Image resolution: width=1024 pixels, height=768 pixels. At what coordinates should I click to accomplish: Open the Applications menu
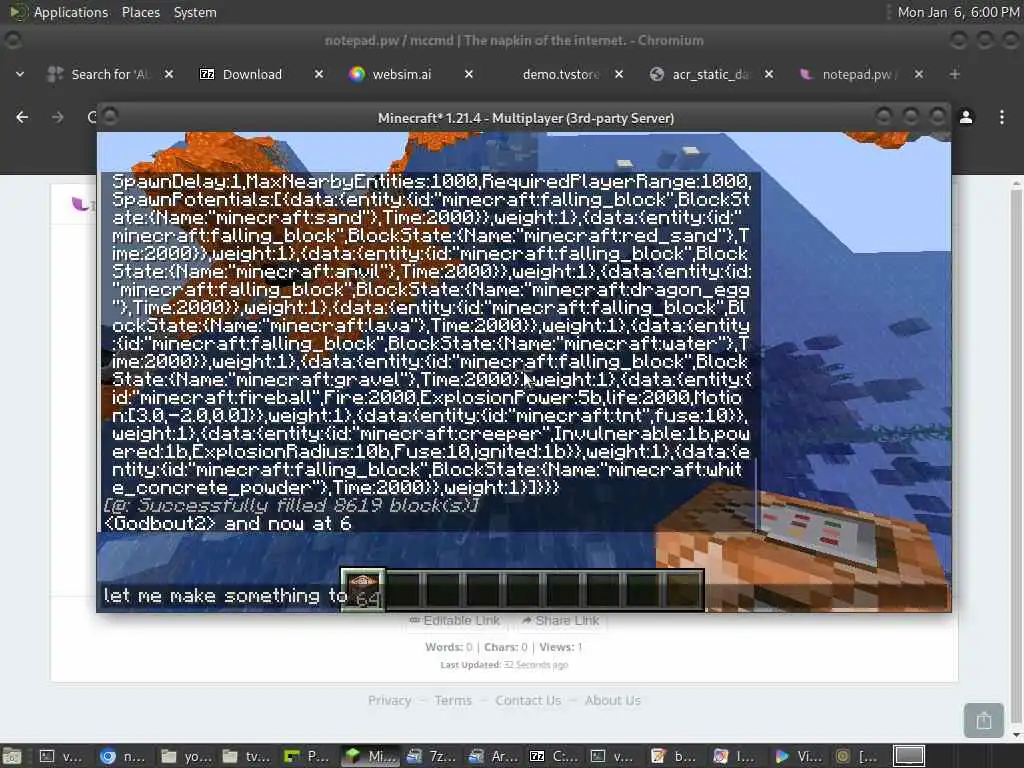(x=70, y=12)
